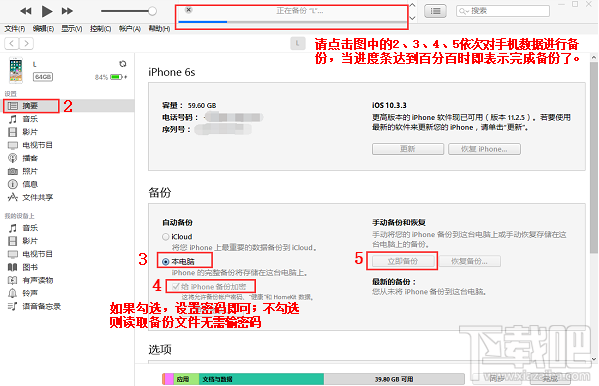The image size is (599, 386).
Task: Click the backup progress bar
Action: pos(292,22)
